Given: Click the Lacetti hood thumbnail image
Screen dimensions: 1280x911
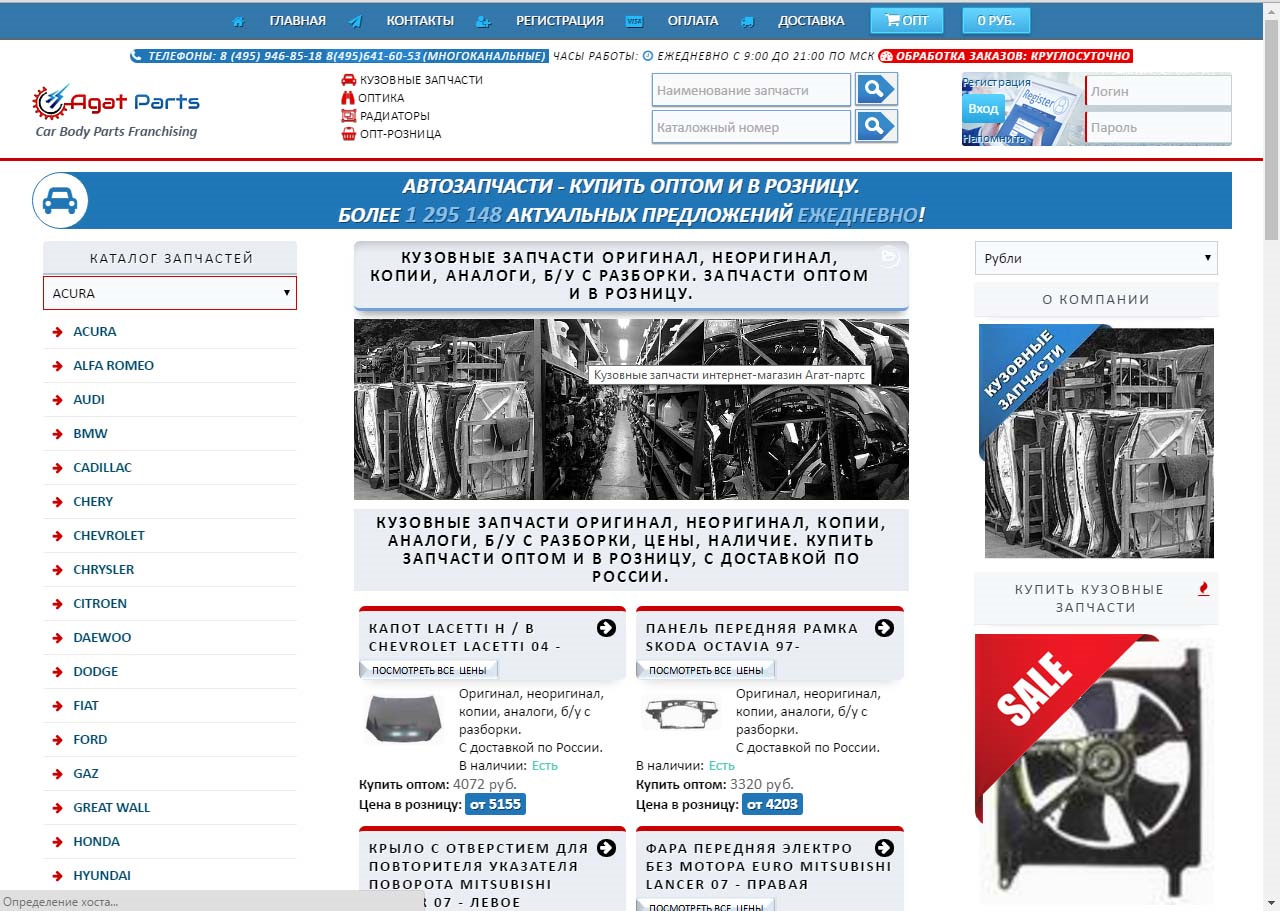Looking at the screenshot, I should 402,717.
